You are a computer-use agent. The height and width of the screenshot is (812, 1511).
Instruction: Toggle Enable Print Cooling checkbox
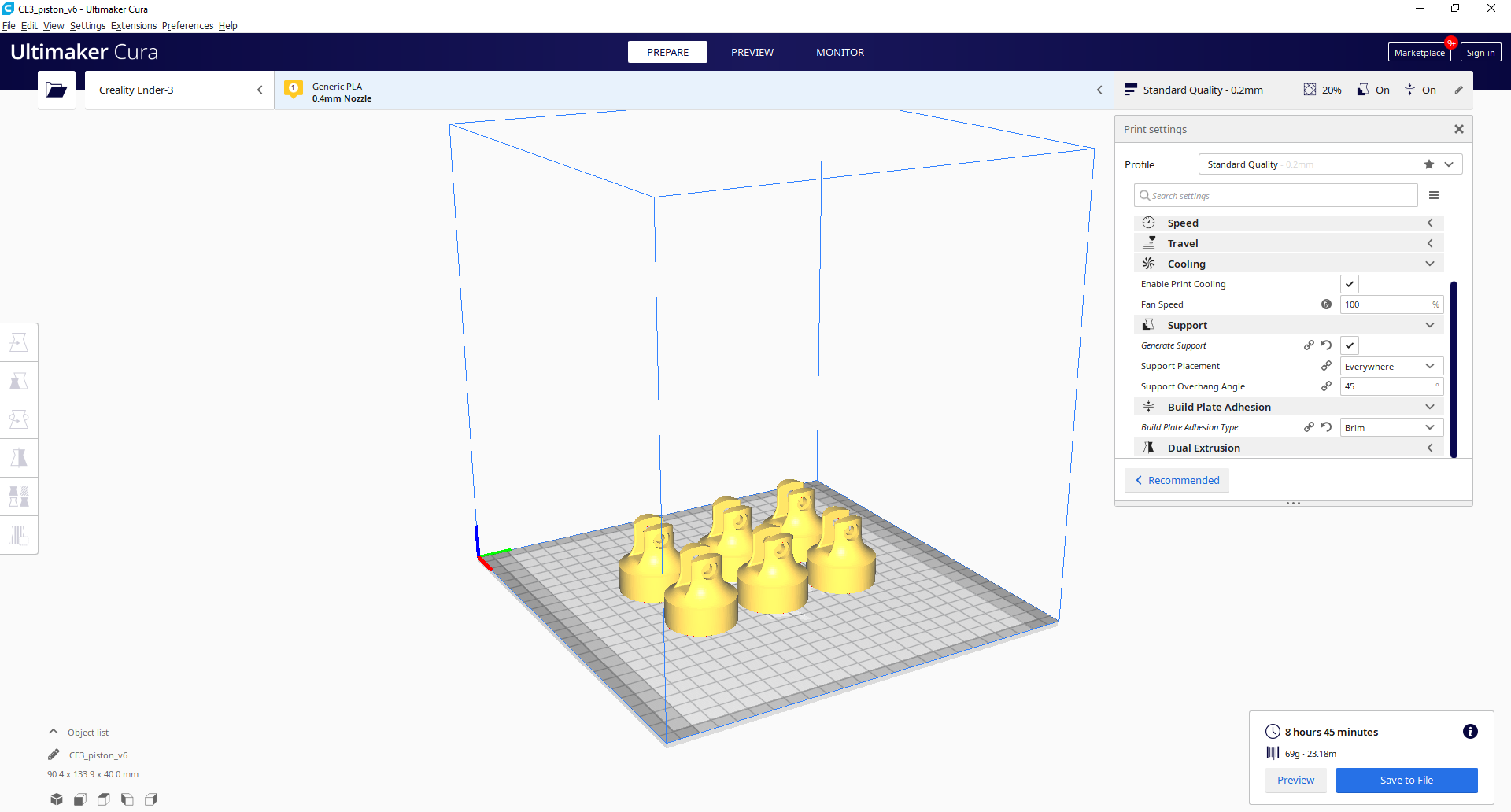pyautogui.click(x=1350, y=284)
